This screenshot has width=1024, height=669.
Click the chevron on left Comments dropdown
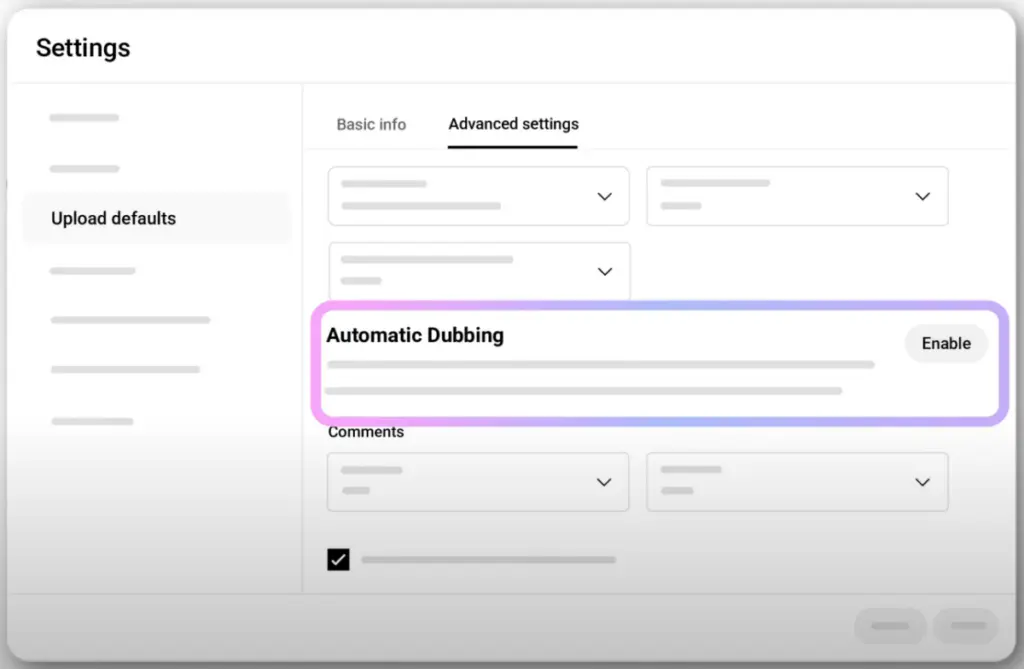pyautogui.click(x=604, y=482)
